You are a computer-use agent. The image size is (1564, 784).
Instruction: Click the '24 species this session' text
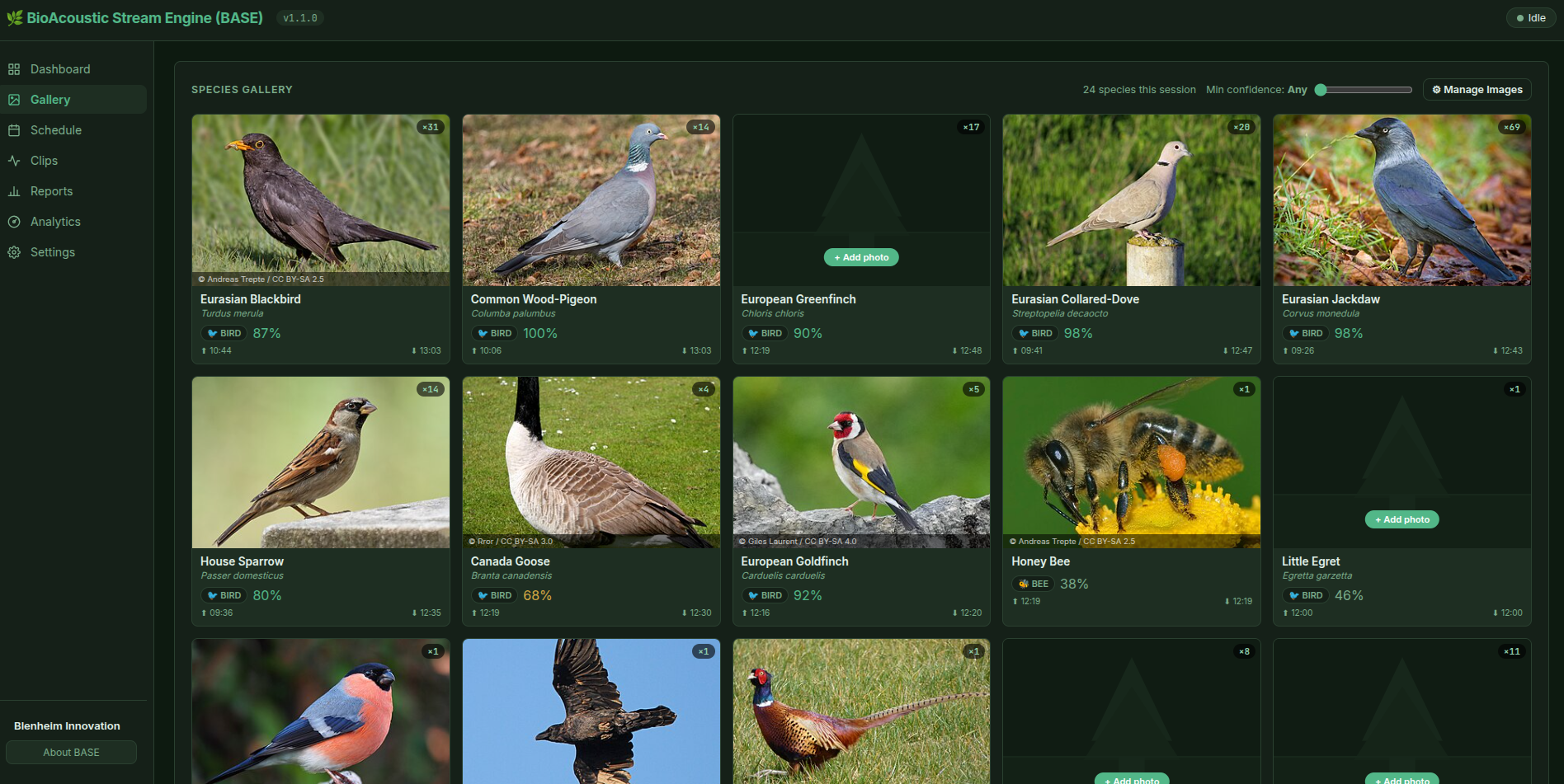tap(1139, 90)
